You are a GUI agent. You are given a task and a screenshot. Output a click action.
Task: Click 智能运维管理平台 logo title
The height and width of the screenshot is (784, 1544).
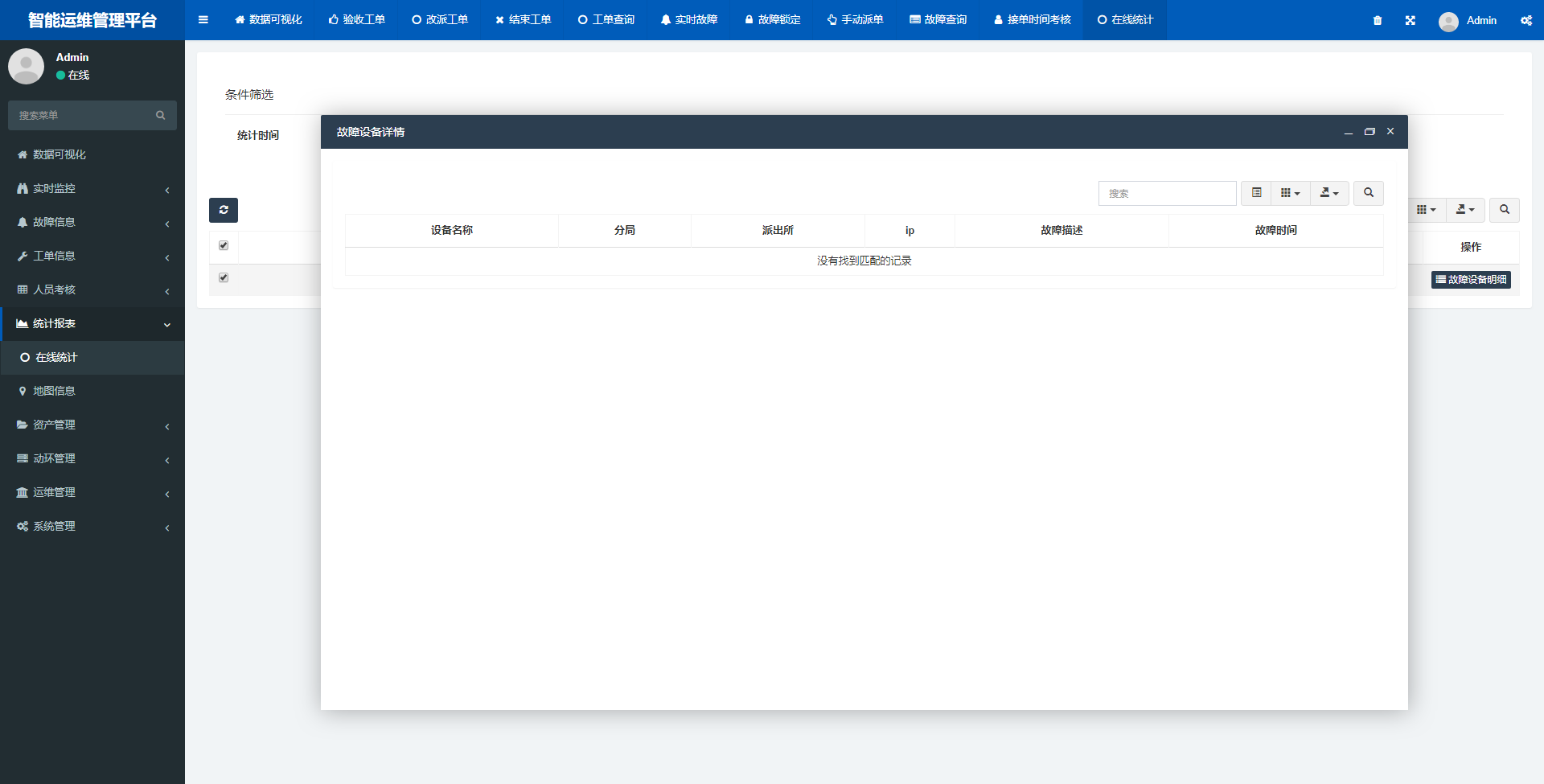click(x=92, y=20)
